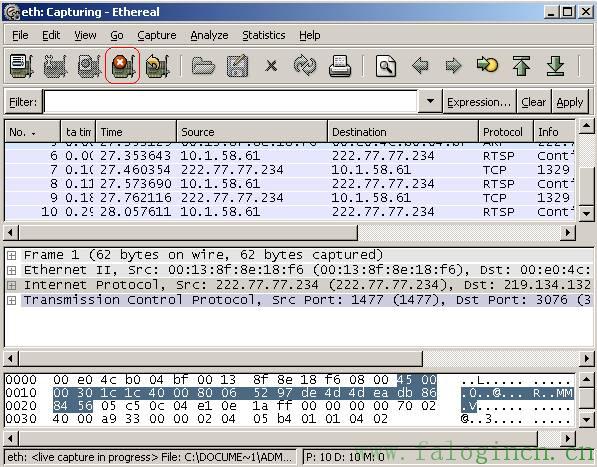This screenshot has height=467, width=597.
Task: Expand the Frame 1 tree node
Action: coord(11,255)
